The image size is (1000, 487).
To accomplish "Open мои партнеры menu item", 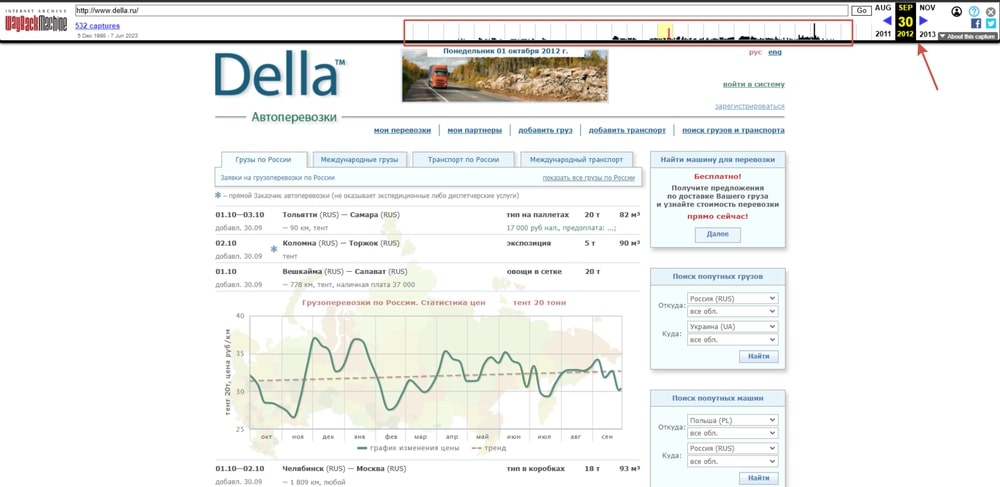I will point(474,130).
